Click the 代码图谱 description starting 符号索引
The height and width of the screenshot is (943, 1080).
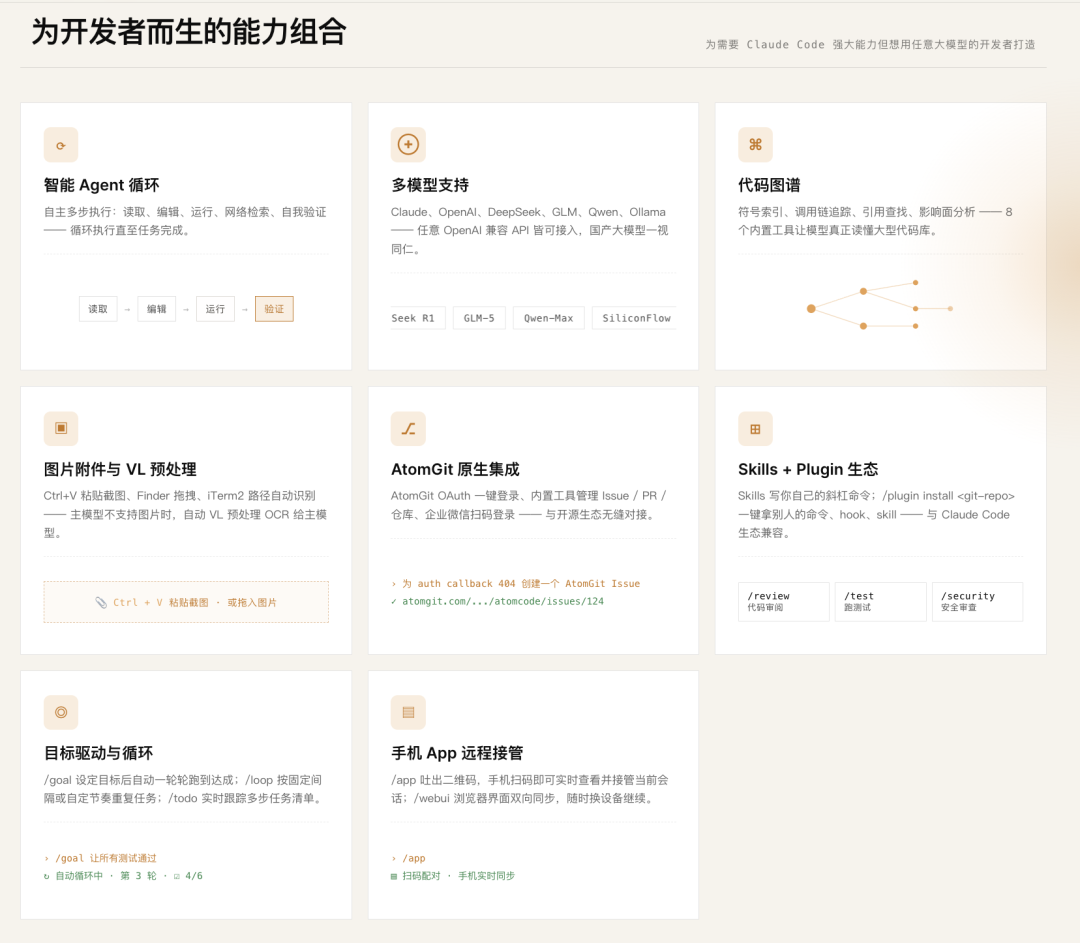pyautogui.click(x=875, y=221)
